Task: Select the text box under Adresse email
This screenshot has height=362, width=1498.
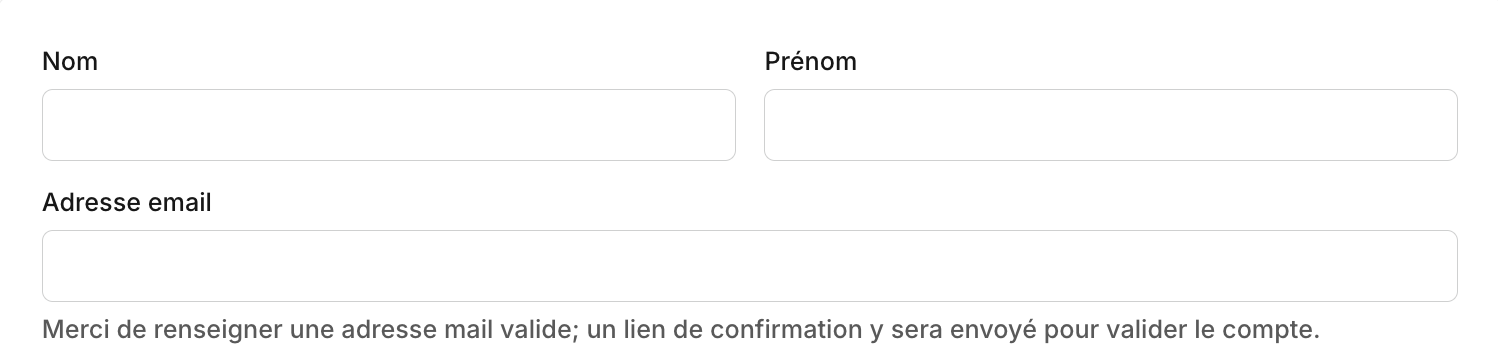Action: click(x=750, y=266)
